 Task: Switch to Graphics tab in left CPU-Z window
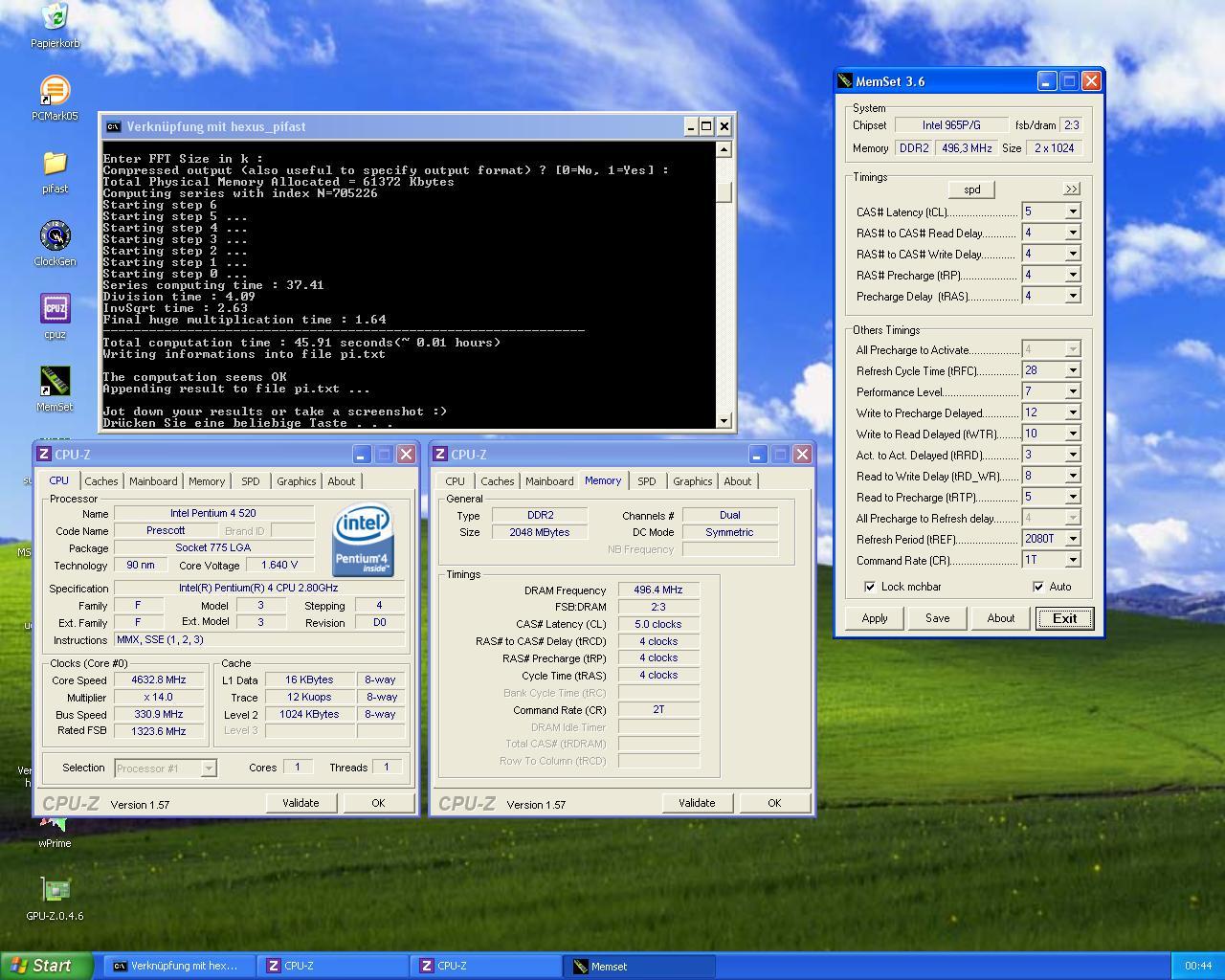click(297, 481)
